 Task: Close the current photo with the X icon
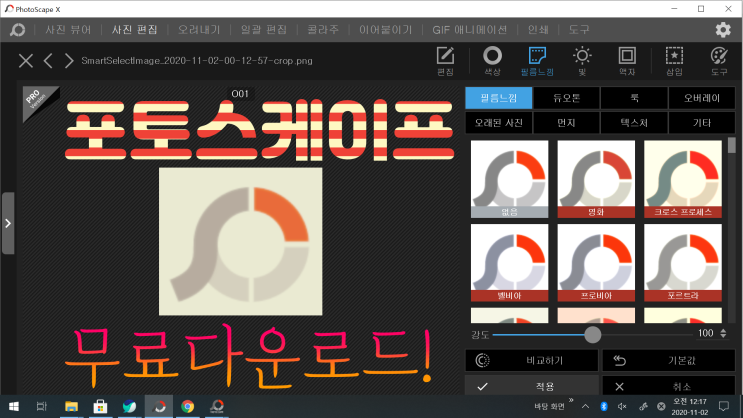[x=26, y=61]
